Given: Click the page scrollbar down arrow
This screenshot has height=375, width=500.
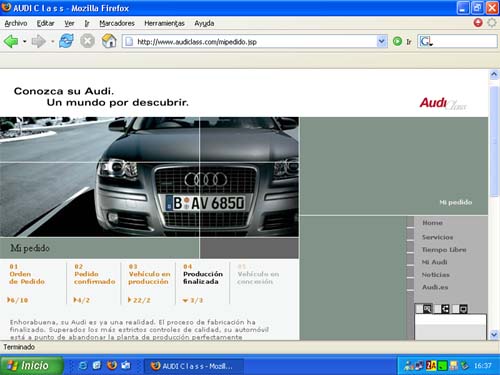Looking at the screenshot, I should (494, 334).
